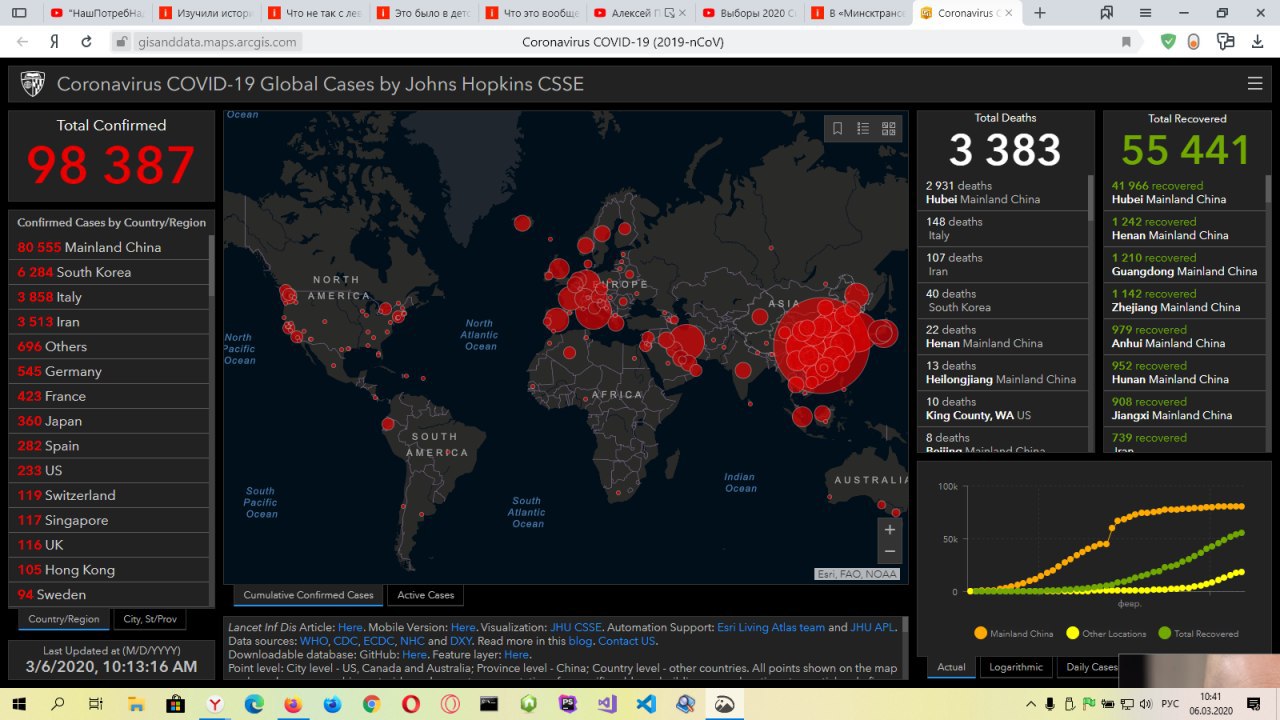This screenshot has height=720, width=1280.
Task: Open taskbar search magnifier
Action: tap(58, 704)
